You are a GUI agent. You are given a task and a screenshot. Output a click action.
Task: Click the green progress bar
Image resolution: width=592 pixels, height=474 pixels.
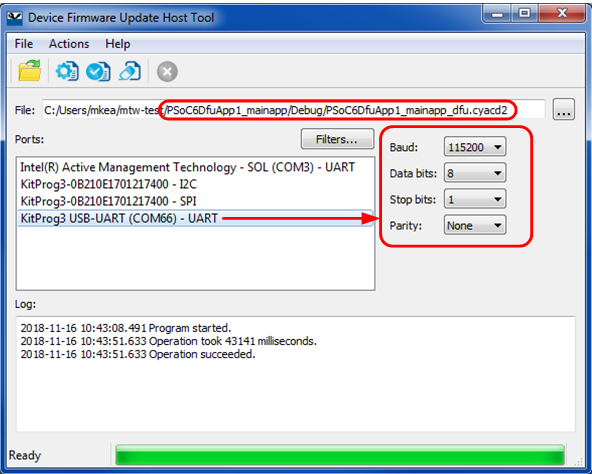(x=340, y=455)
